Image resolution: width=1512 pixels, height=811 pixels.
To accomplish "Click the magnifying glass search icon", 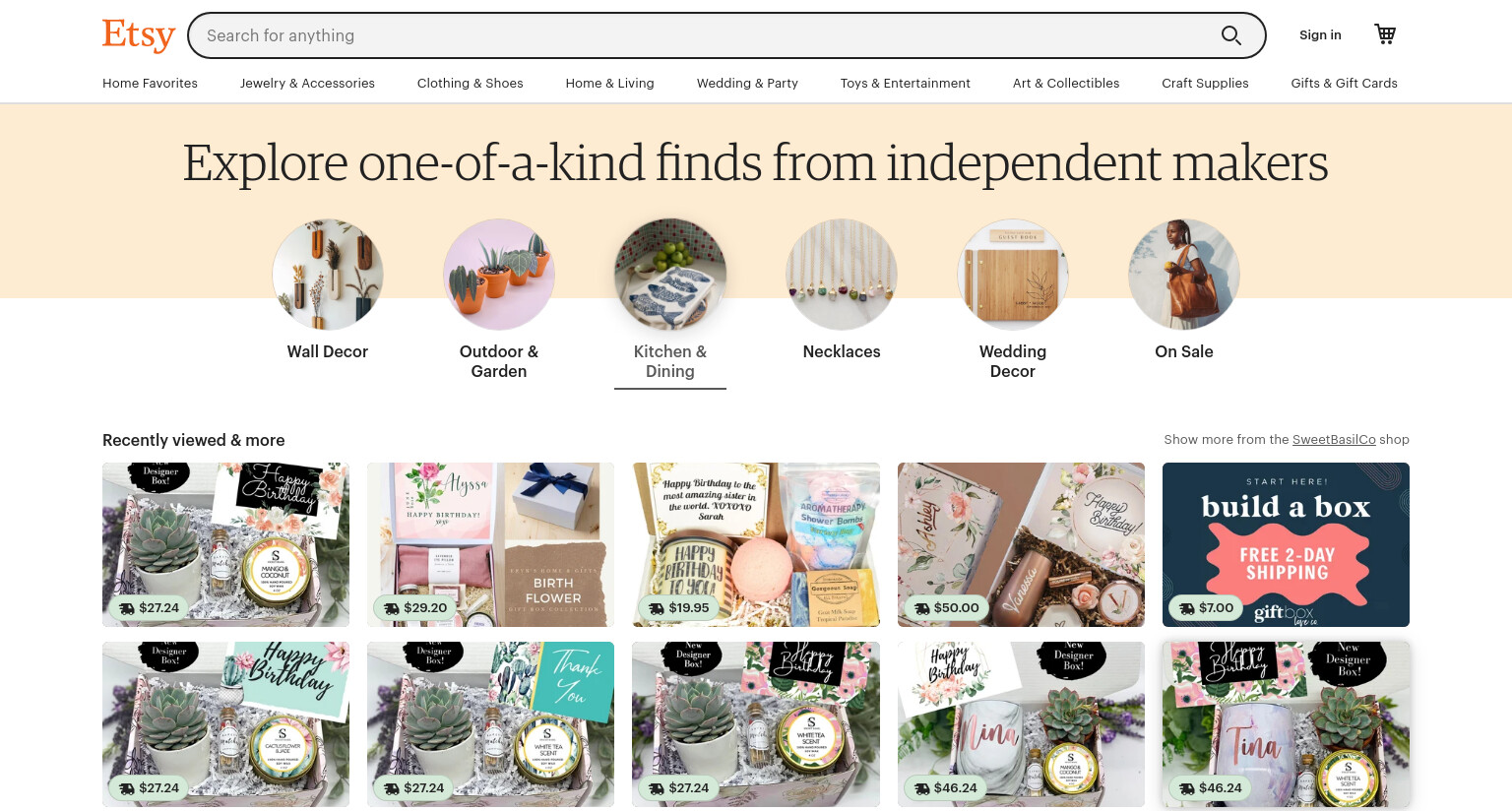I will (x=1230, y=35).
